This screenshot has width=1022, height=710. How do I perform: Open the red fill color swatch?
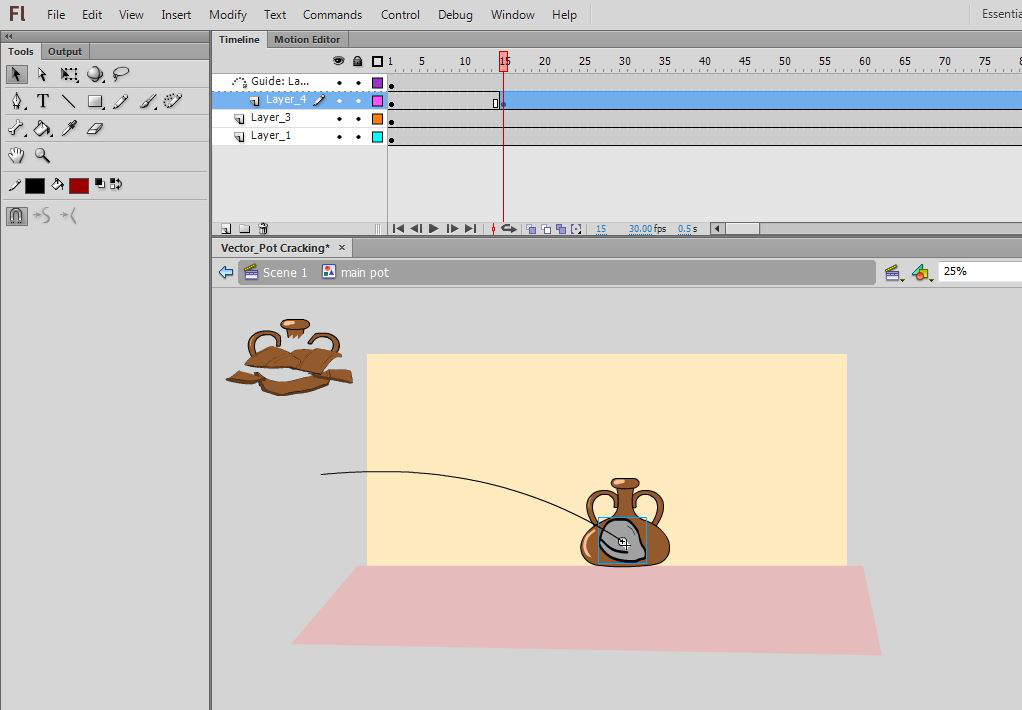(x=79, y=185)
